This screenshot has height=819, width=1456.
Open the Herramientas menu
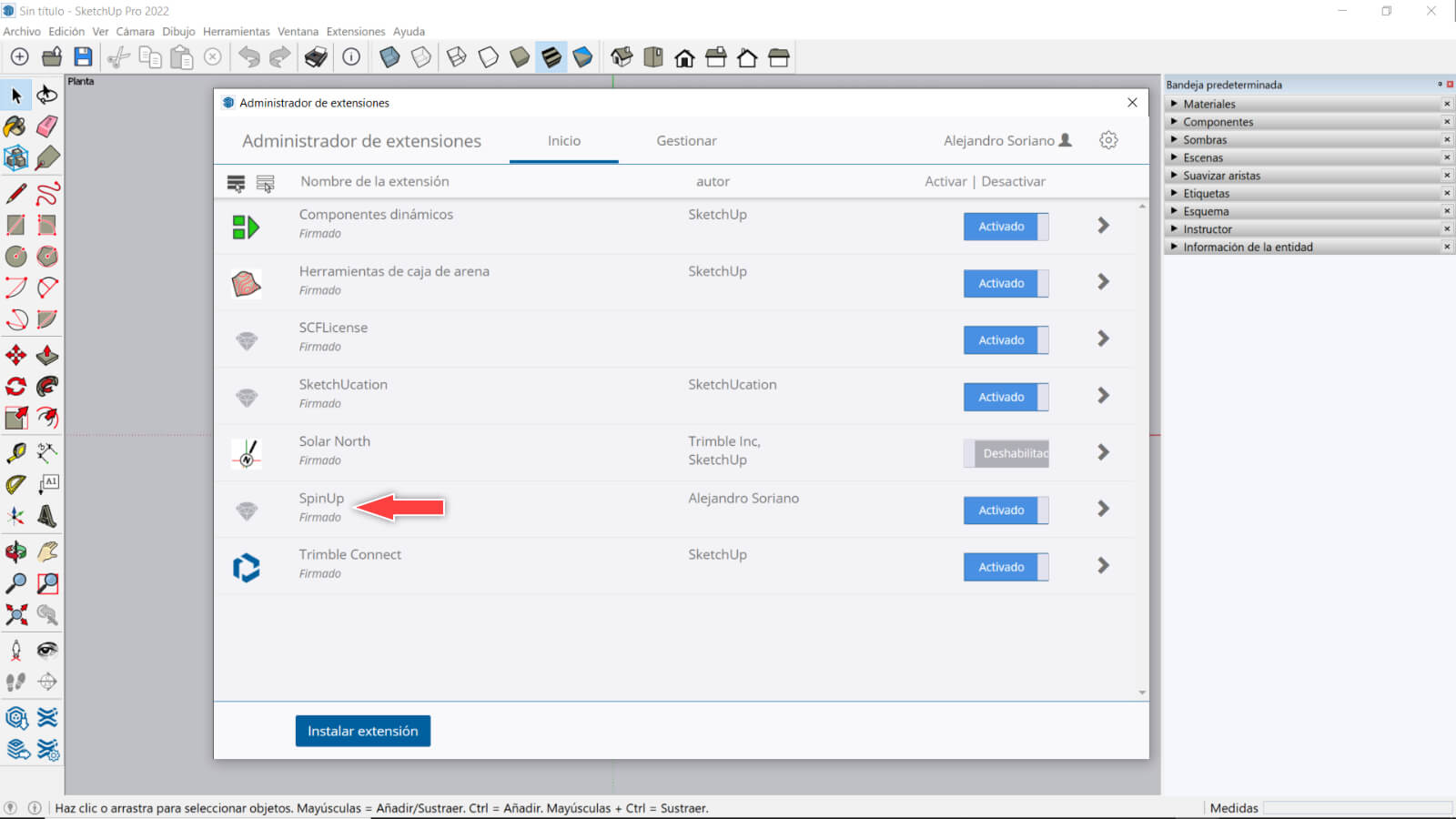237,32
